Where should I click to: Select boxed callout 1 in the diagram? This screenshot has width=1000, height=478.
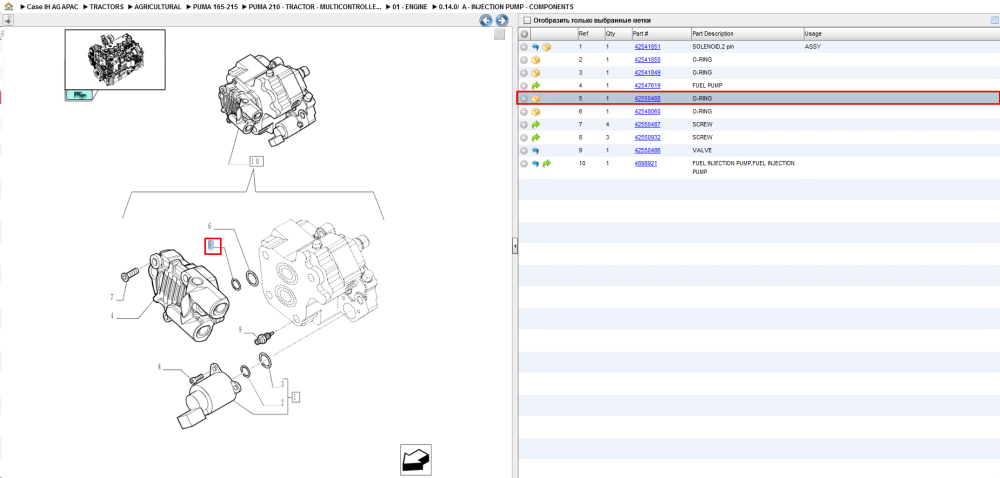click(x=296, y=396)
